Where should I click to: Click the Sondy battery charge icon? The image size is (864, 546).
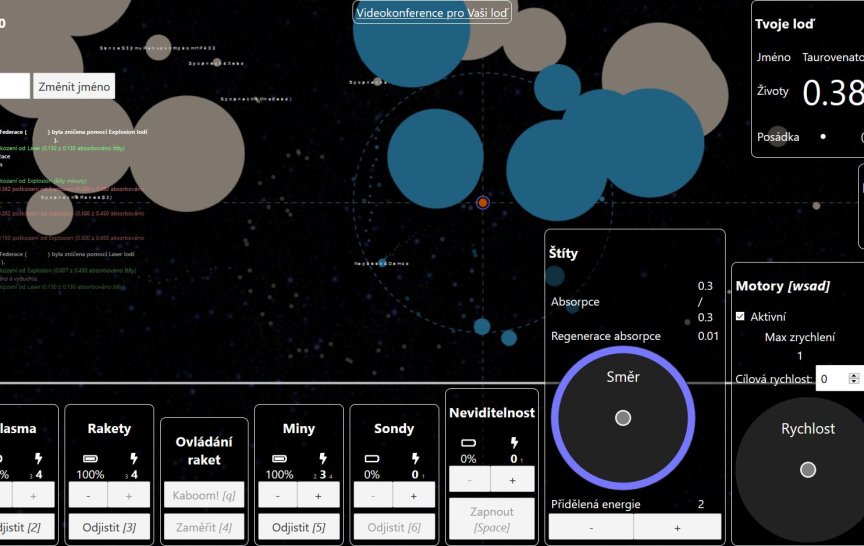(371, 459)
